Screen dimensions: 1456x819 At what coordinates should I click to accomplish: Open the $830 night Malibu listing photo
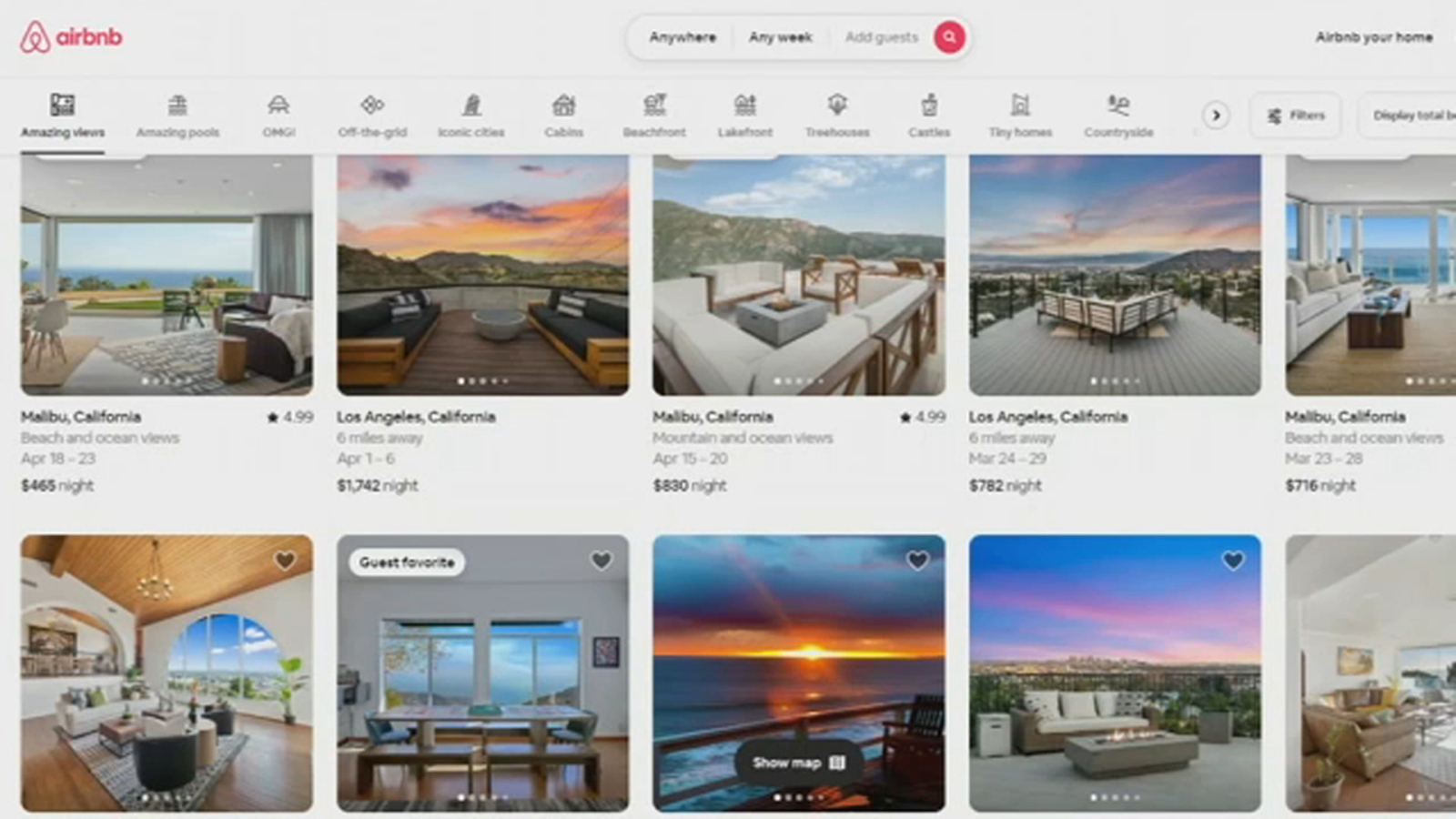pyautogui.click(x=799, y=275)
